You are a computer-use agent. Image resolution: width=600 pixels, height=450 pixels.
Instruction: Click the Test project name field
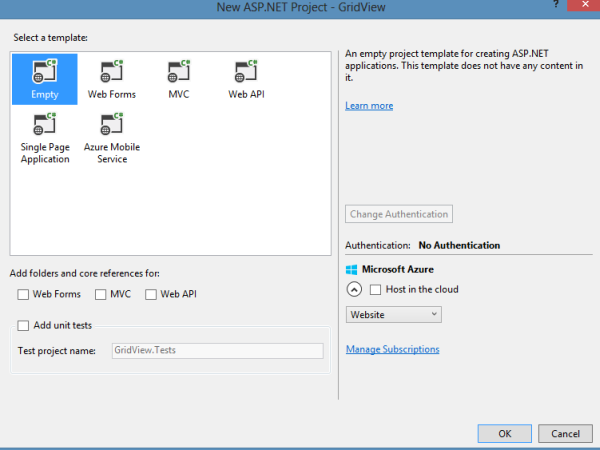pyautogui.click(x=217, y=351)
